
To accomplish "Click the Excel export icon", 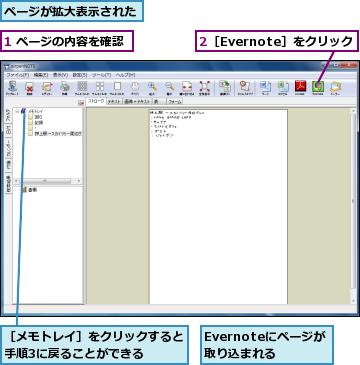I will point(283,87).
